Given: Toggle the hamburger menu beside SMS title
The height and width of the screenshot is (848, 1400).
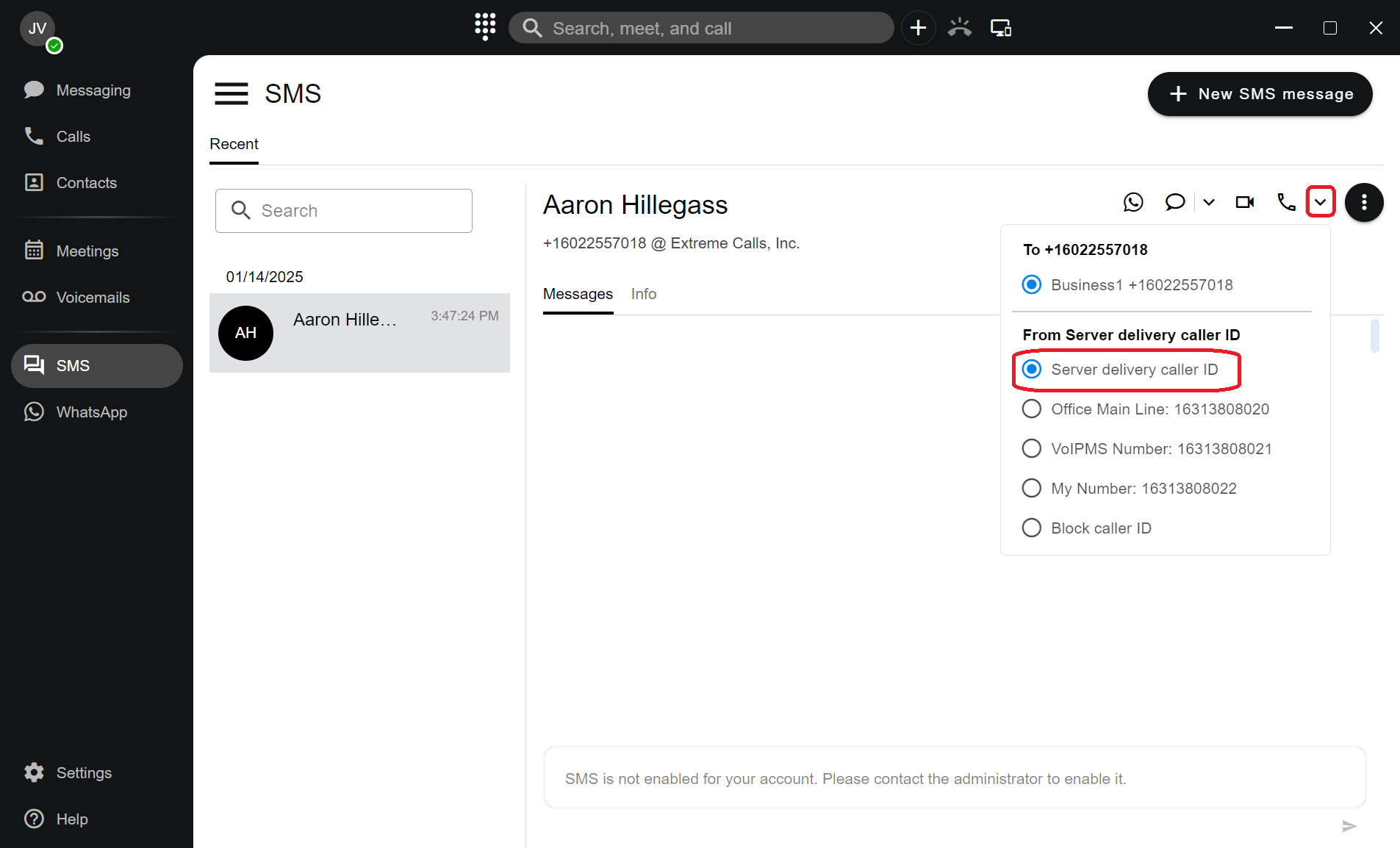Looking at the screenshot, I should (231, 94).
